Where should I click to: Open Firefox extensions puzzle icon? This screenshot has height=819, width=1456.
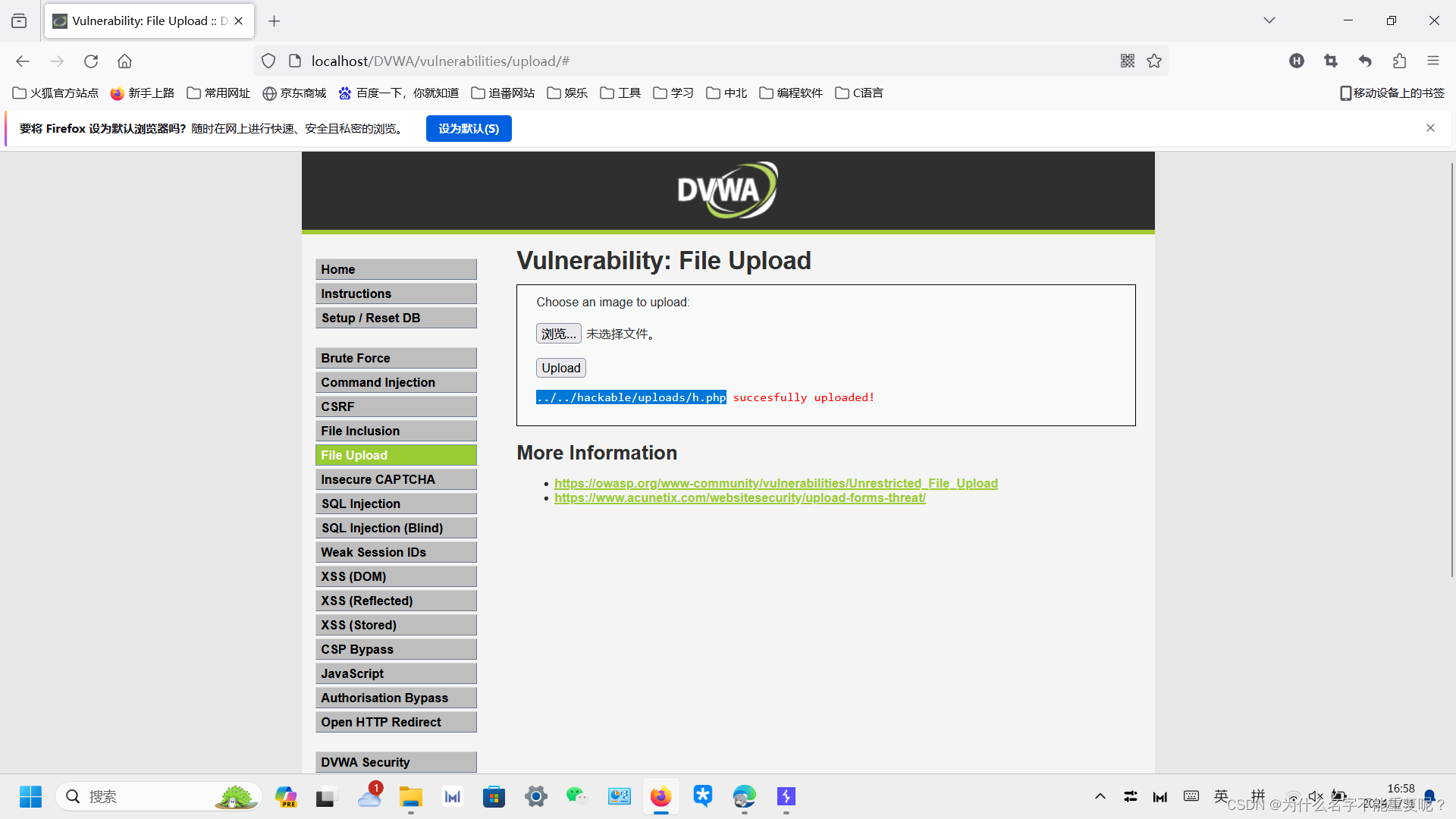1399,61
